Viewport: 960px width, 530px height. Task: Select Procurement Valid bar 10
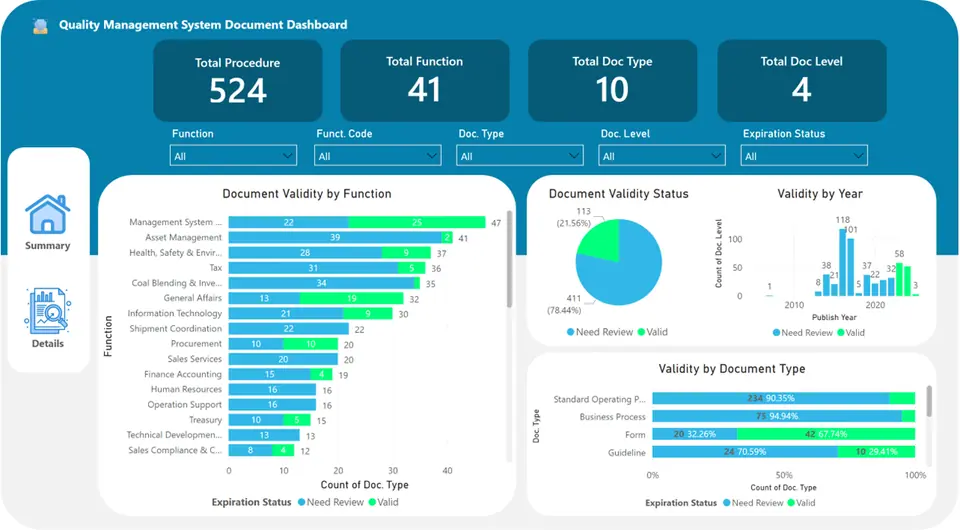(310, 344)
